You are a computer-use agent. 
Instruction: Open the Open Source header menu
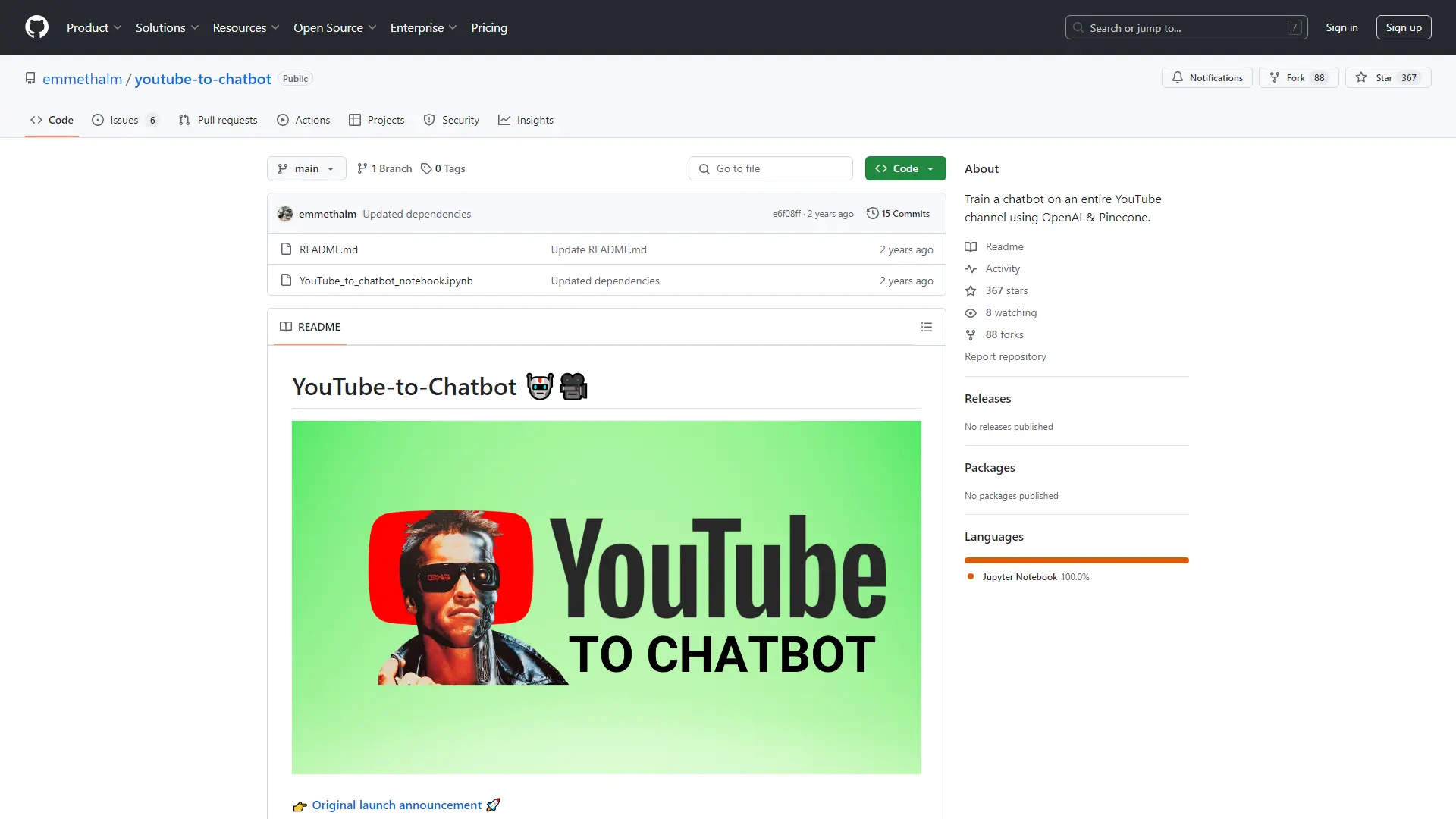tap(334, 27)
